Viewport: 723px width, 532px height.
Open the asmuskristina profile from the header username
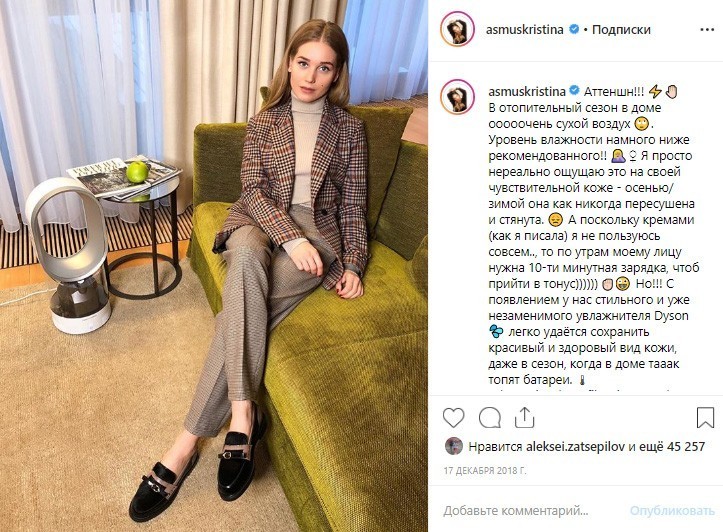tap(525, 30)
